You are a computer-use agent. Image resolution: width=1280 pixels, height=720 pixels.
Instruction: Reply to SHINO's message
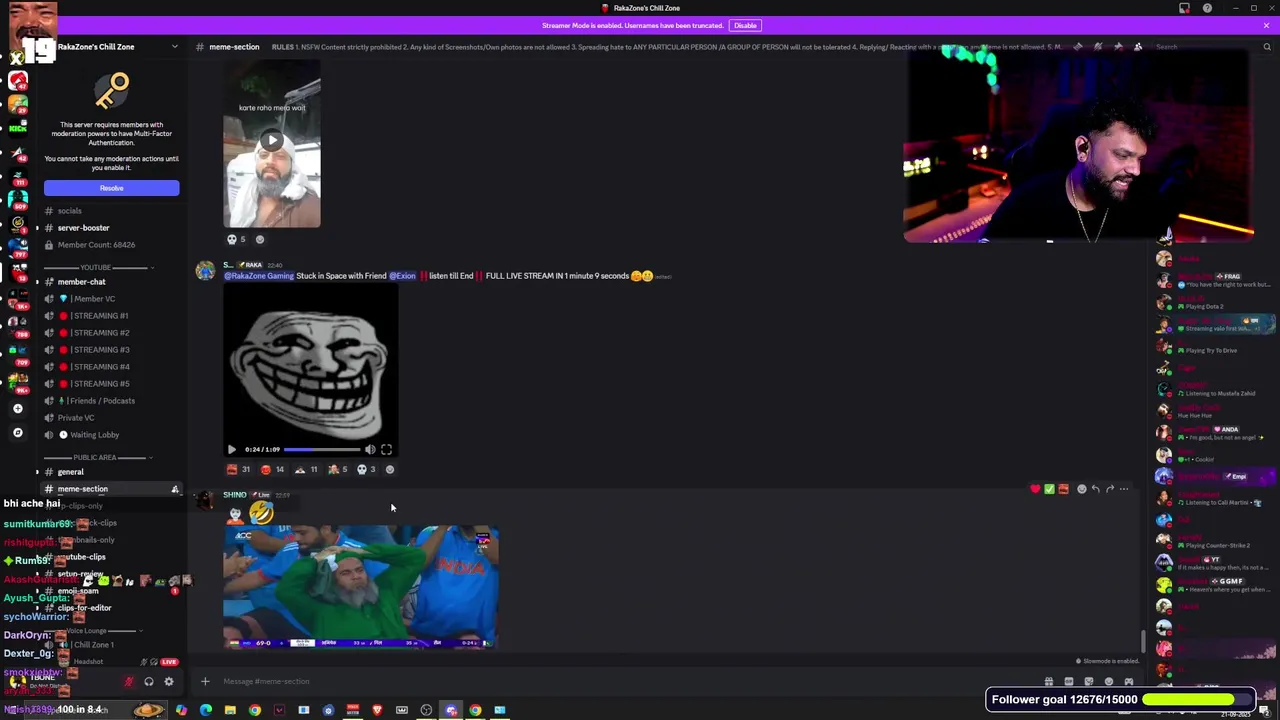pyautogui.click(x=1096, y=489)
